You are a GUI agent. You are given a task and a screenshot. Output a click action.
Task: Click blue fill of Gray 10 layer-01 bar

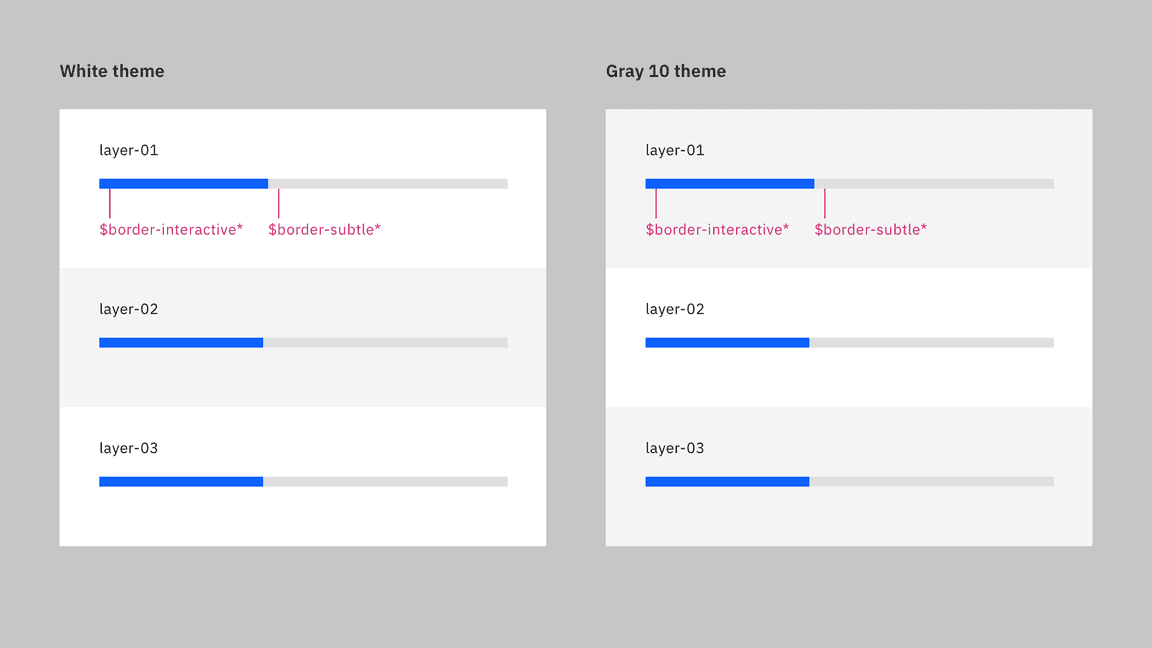point(730,184)
